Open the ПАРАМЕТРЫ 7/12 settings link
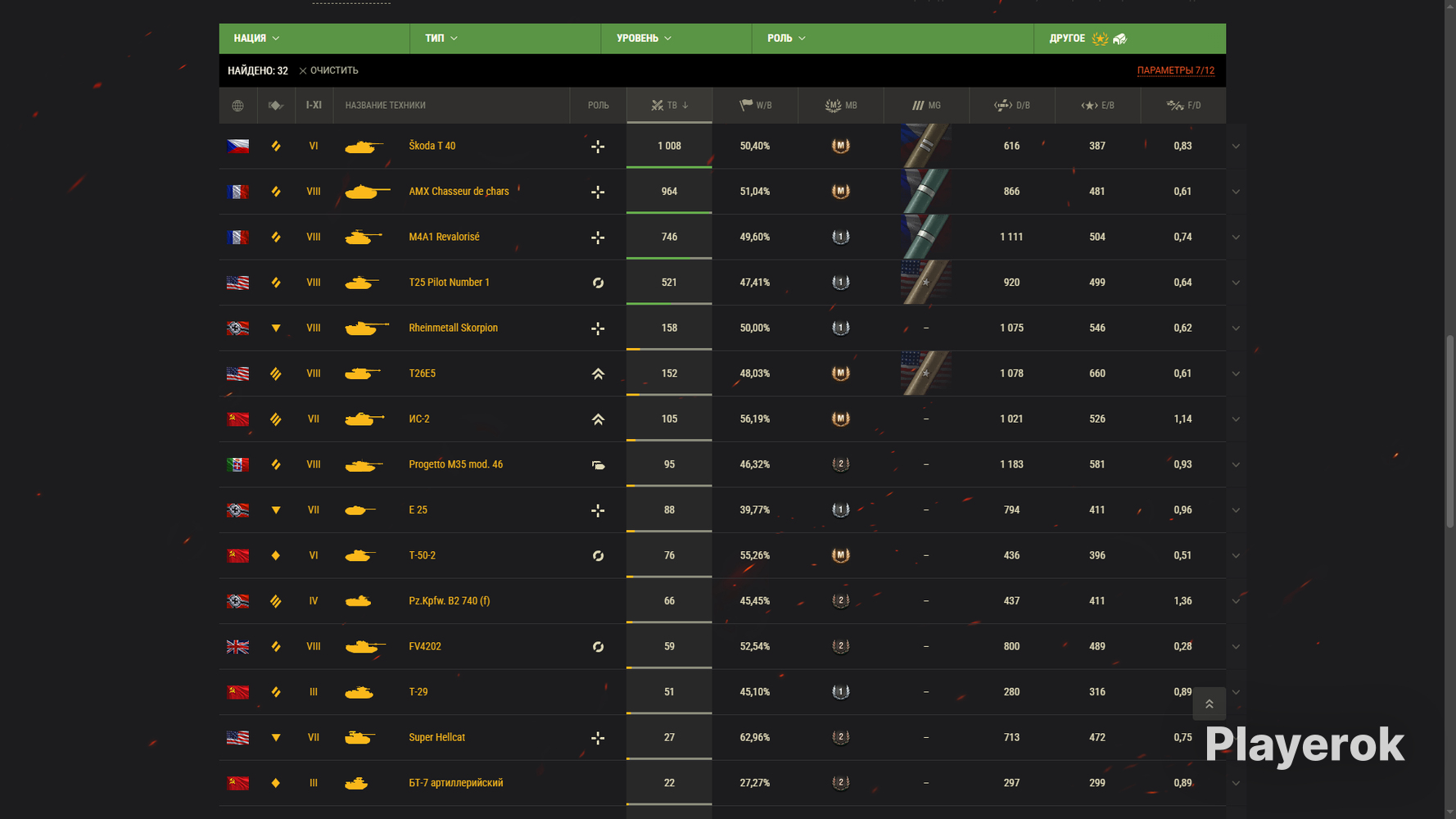This screenshot has width=1456, height=819. (x=1176, y=70)
